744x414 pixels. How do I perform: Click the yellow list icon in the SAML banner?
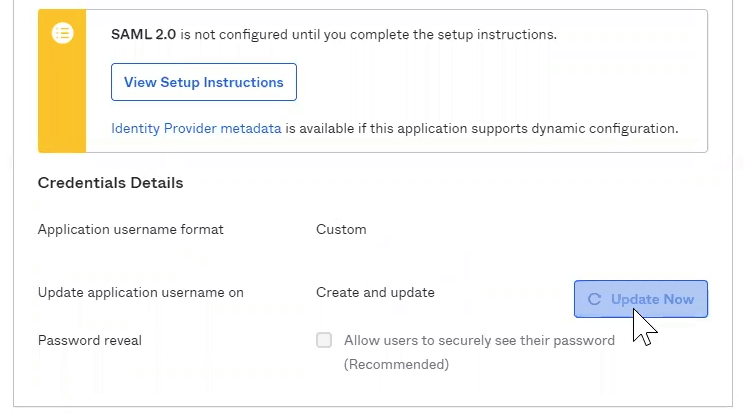[x=62, y=34]
